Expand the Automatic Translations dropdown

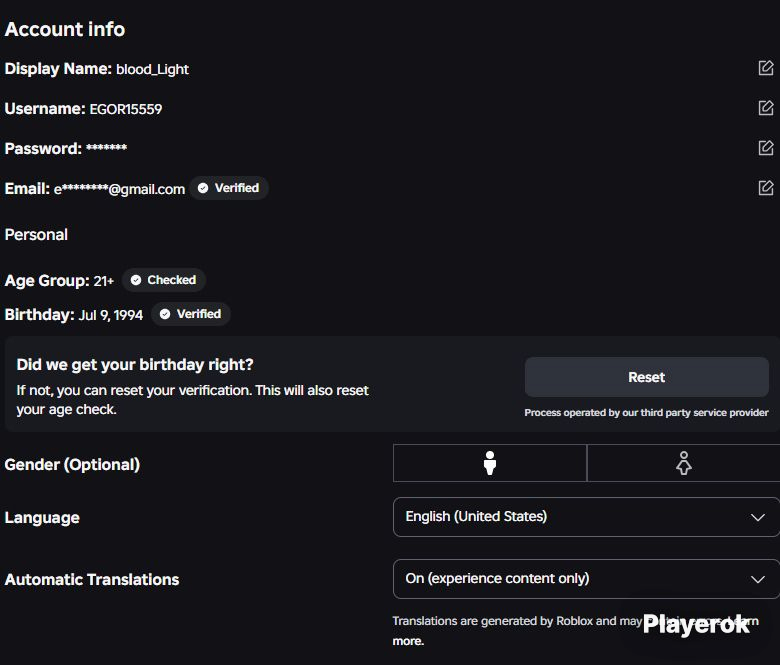[586, 579]
